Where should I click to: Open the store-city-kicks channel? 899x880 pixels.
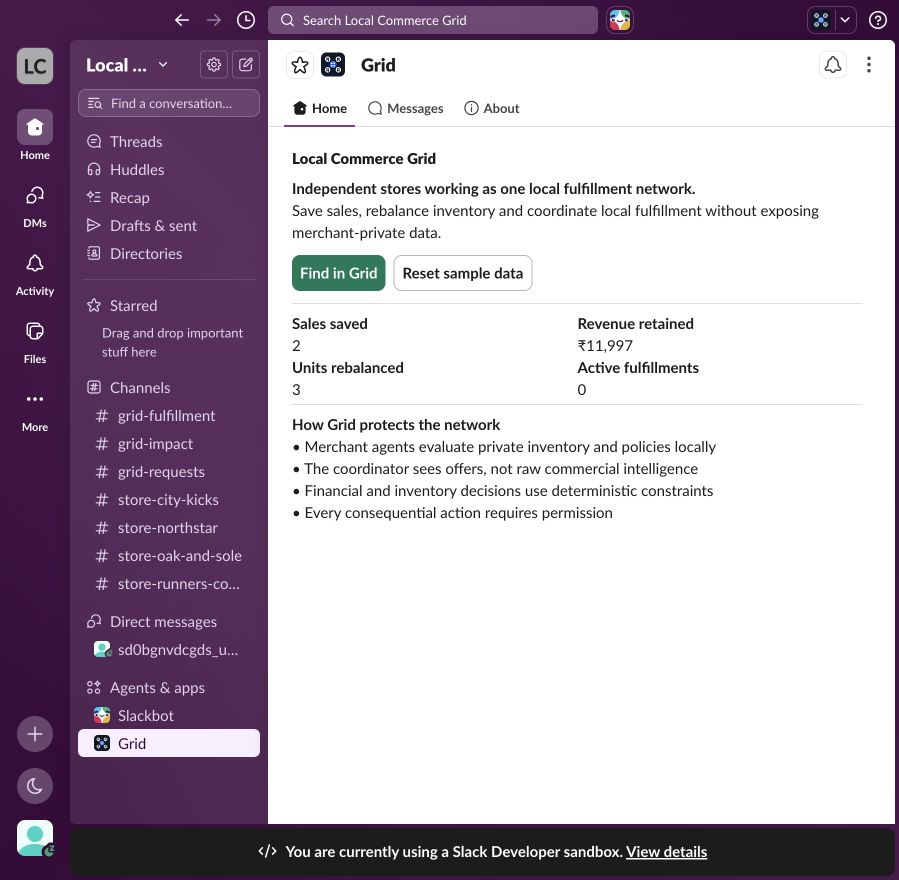pos(169,500)
